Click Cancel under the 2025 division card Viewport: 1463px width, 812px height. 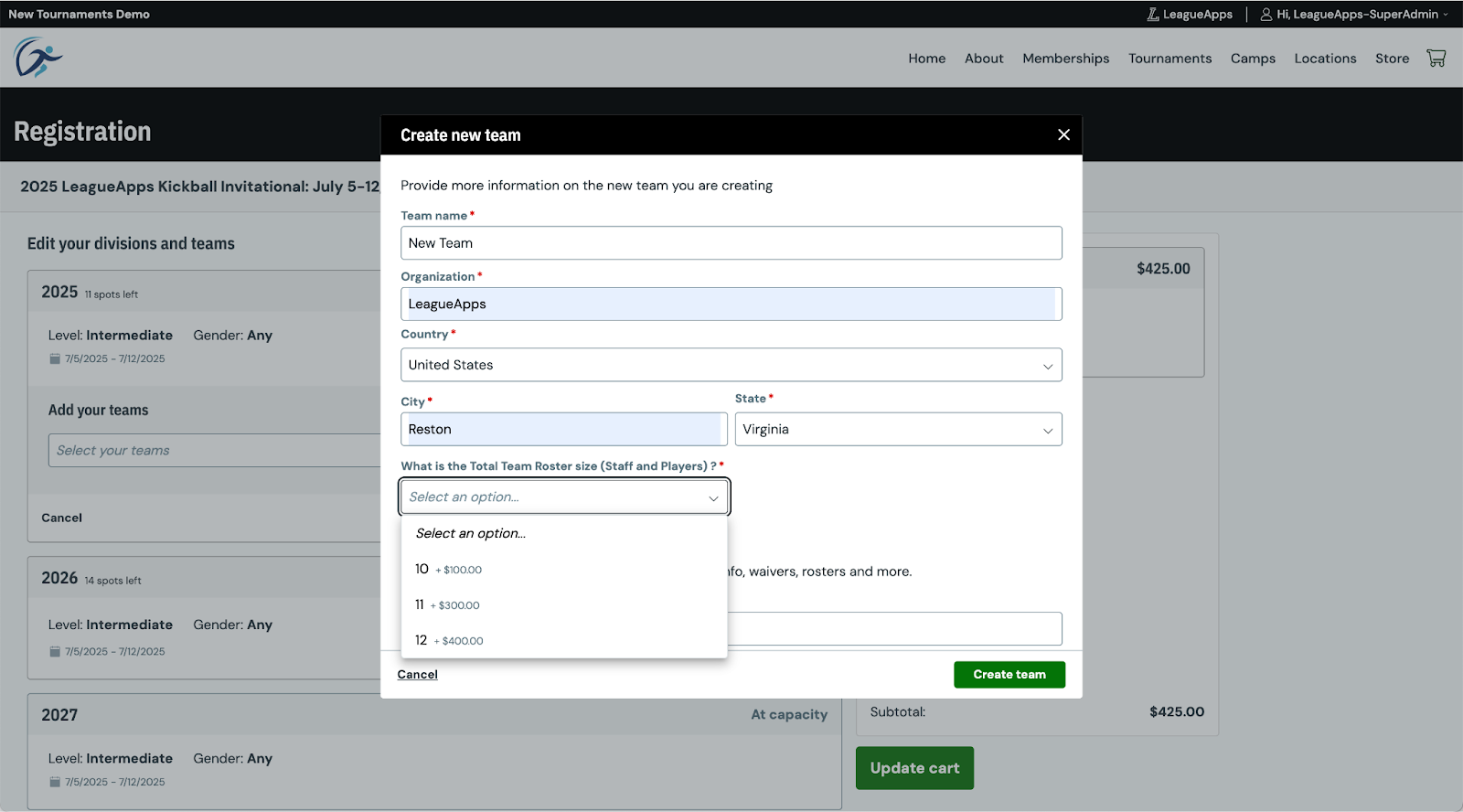point(61,518)
